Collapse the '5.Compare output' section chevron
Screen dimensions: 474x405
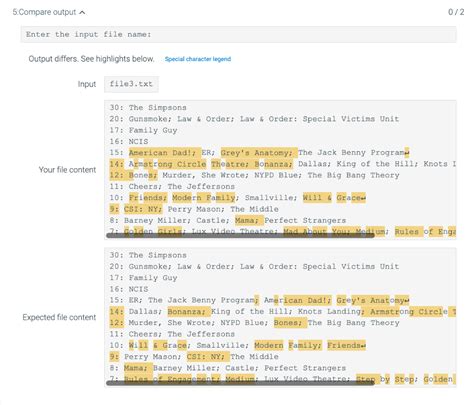point(82,12)
